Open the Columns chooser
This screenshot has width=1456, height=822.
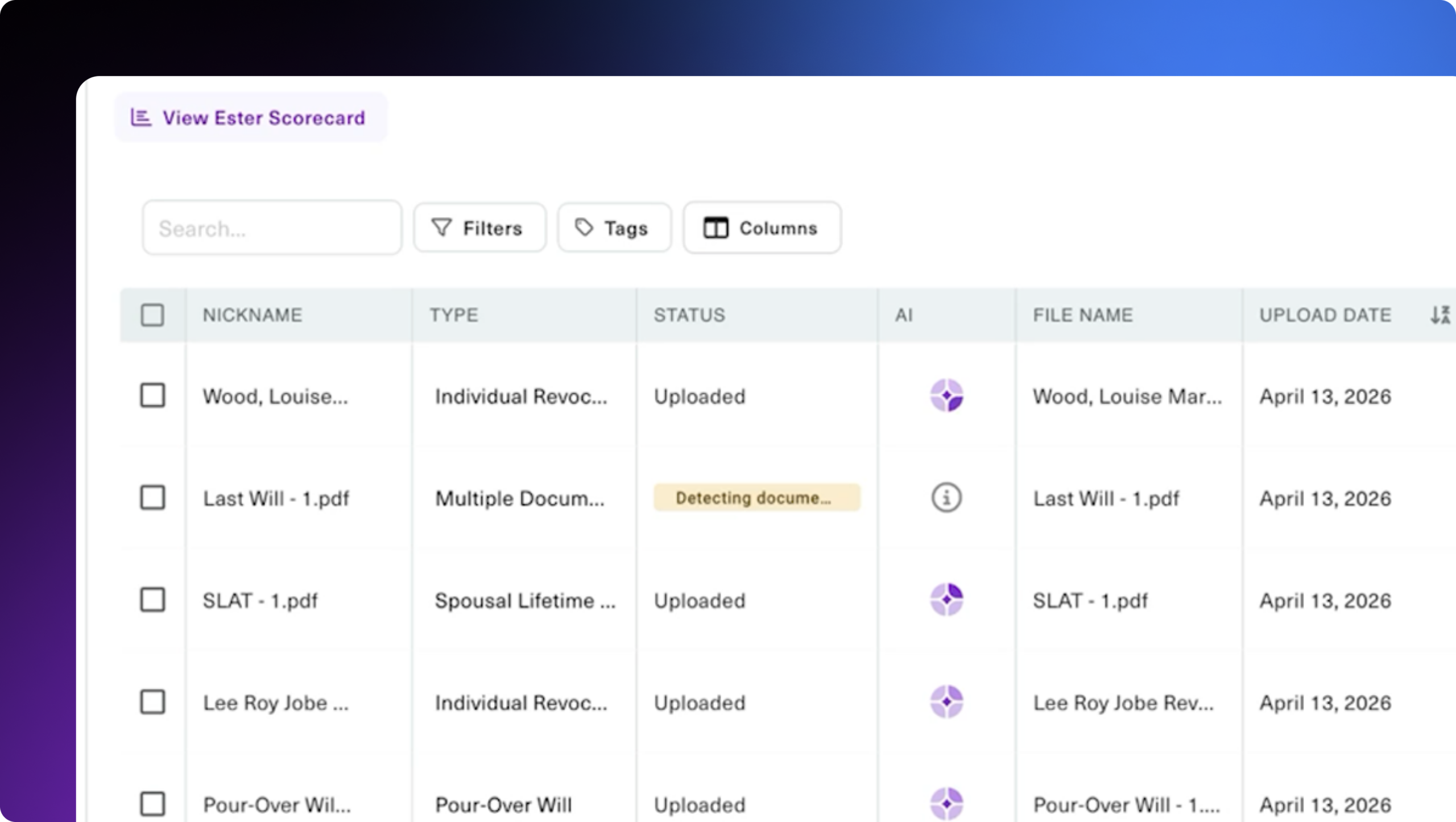[x=762, y=228]
